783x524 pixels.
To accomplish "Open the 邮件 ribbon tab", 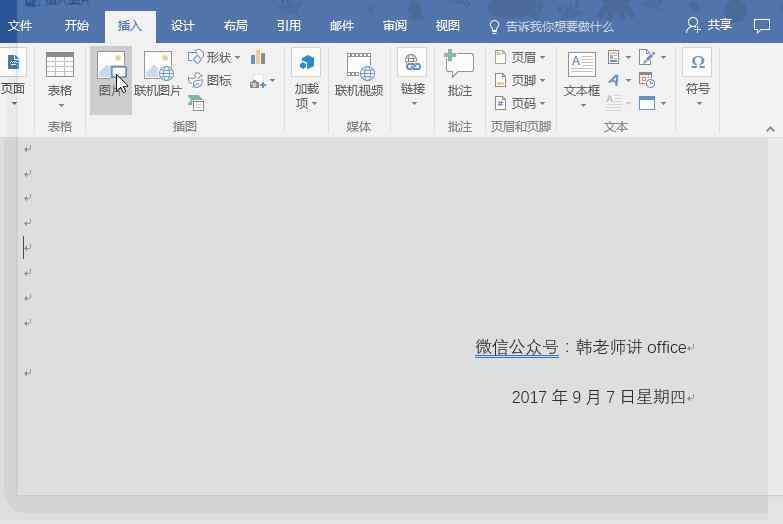I will (x=342, y=25).
